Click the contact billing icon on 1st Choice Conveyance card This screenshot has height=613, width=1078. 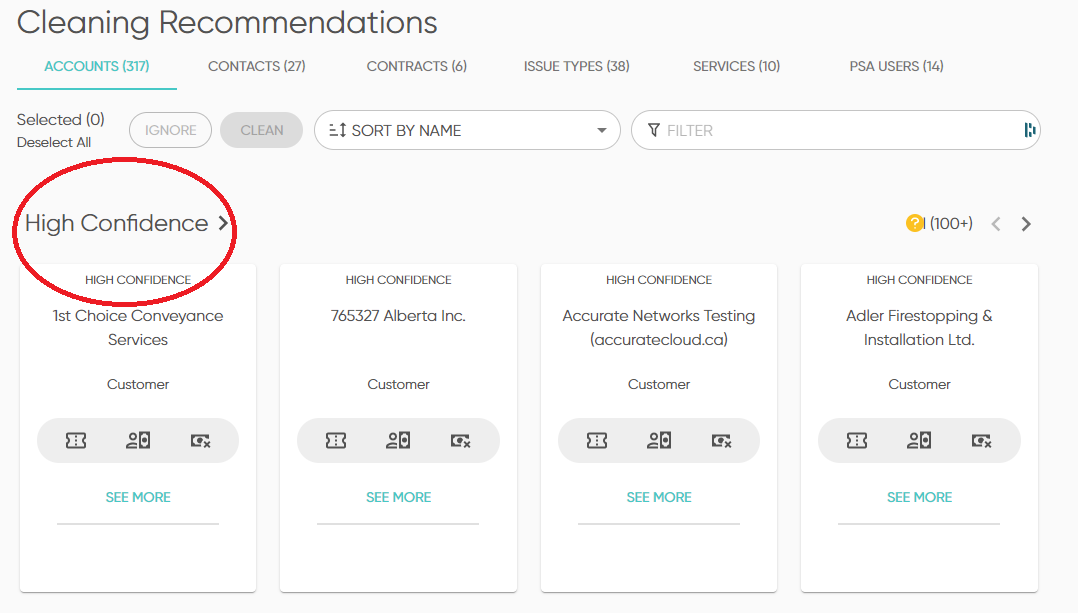coord(138,440)
